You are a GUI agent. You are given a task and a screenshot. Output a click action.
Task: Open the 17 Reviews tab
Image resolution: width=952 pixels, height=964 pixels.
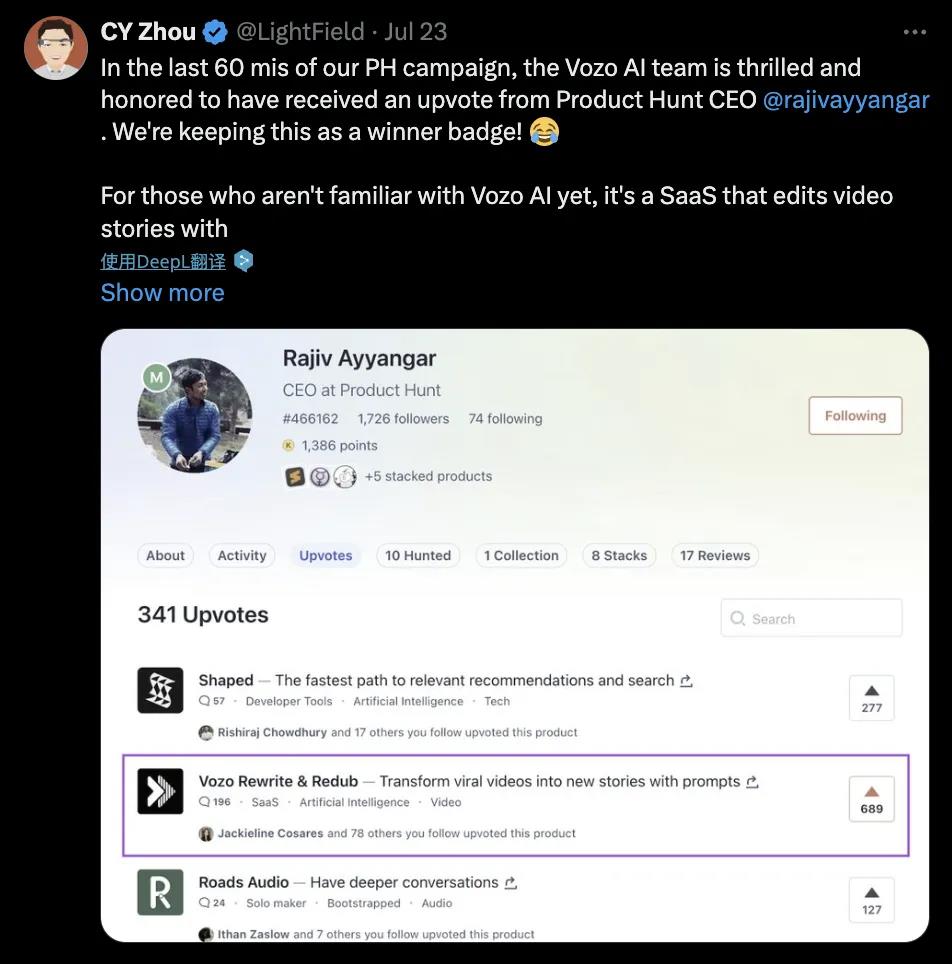tap(714, 556)
